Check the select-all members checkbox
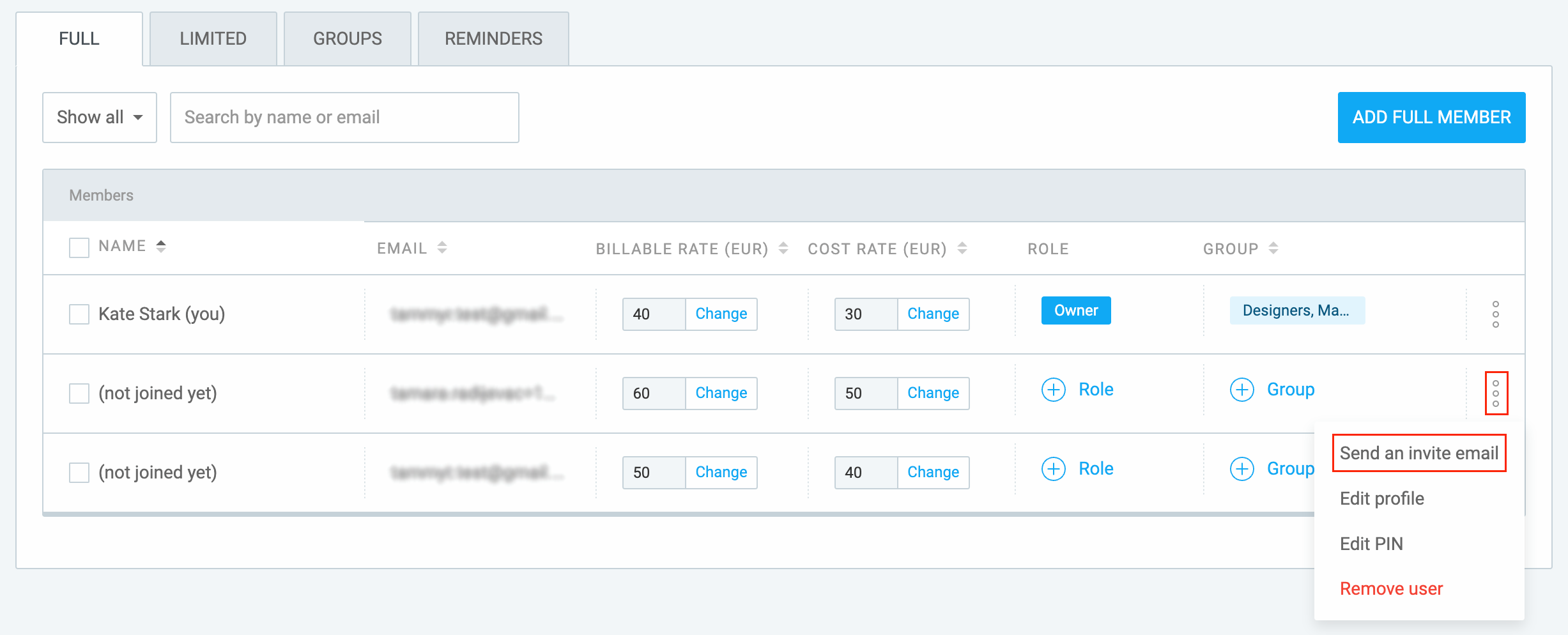 point(79,247)
